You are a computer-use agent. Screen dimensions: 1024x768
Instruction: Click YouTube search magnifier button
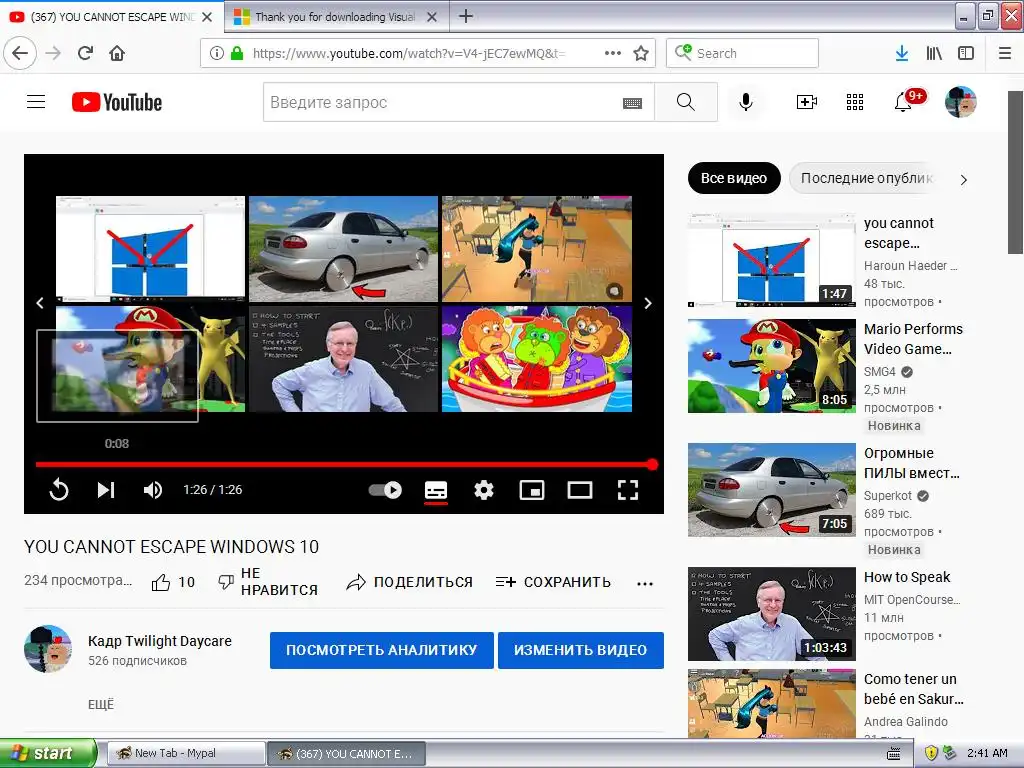pyautogui.click(x=686, y=102)
